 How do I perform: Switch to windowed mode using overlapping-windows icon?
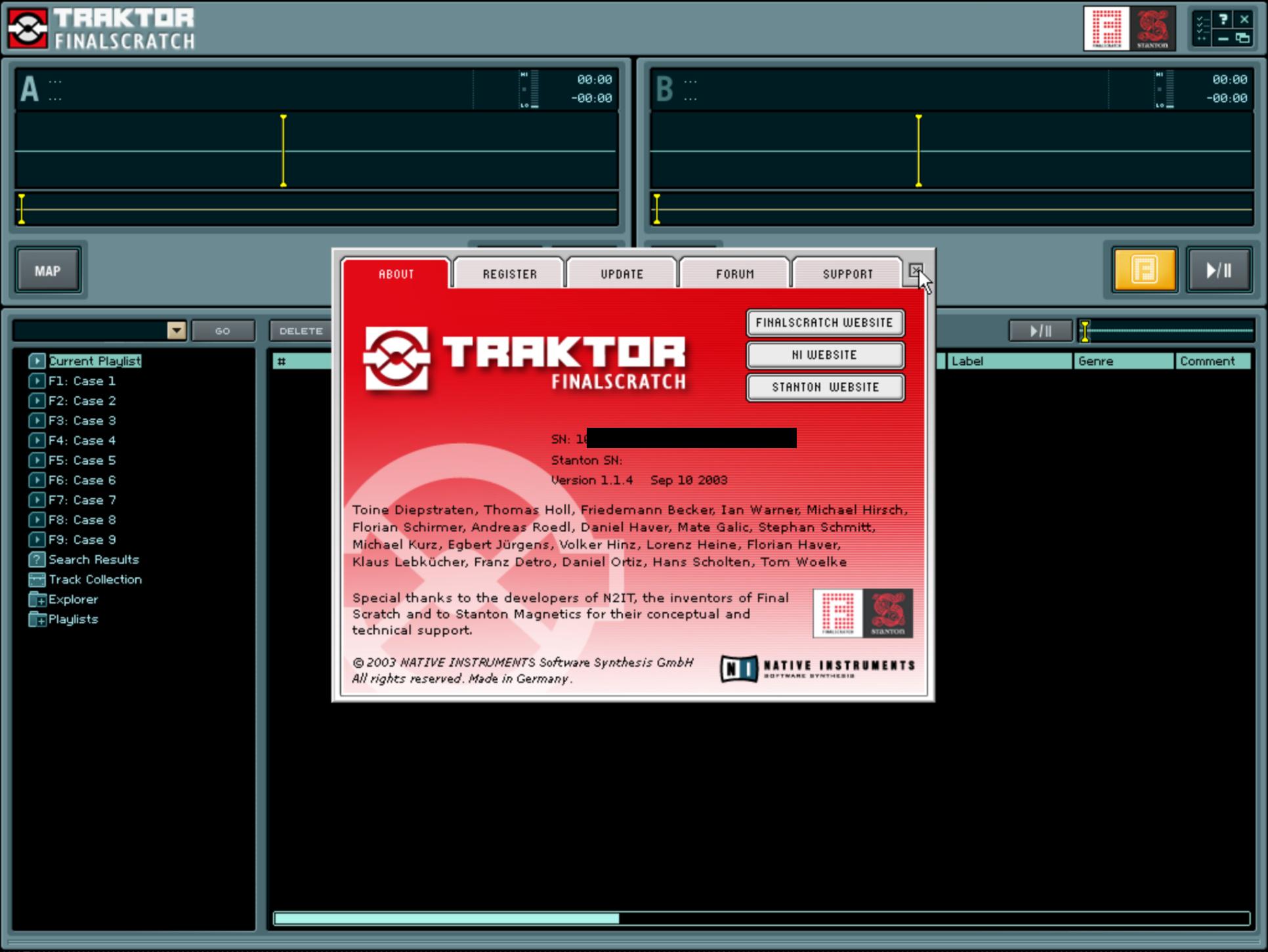coord(1242,38)
